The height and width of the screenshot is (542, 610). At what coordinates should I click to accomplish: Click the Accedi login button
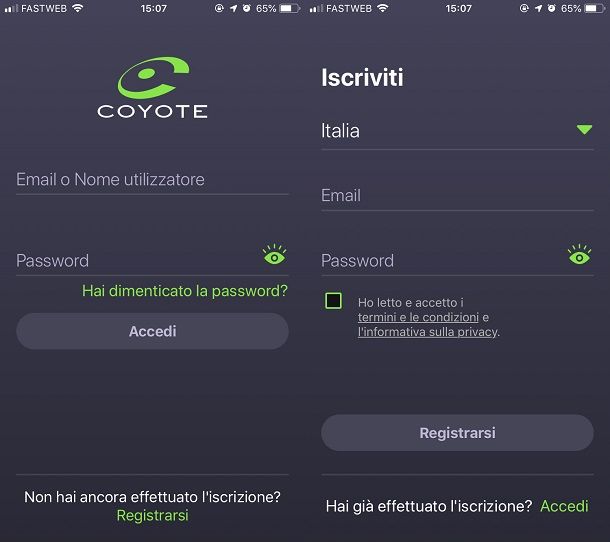[152, 331]
